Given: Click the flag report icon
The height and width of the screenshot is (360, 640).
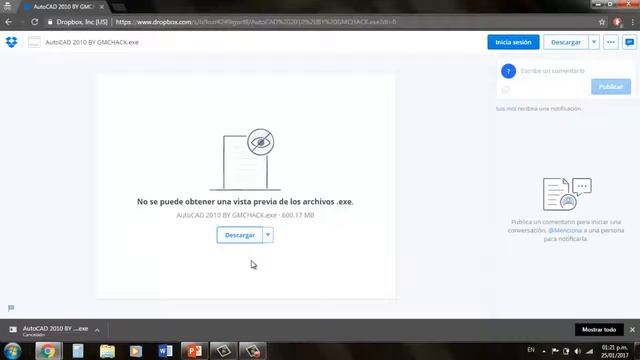Looking at the screenshot, I should pyautogui.click(x=11, y=308).
